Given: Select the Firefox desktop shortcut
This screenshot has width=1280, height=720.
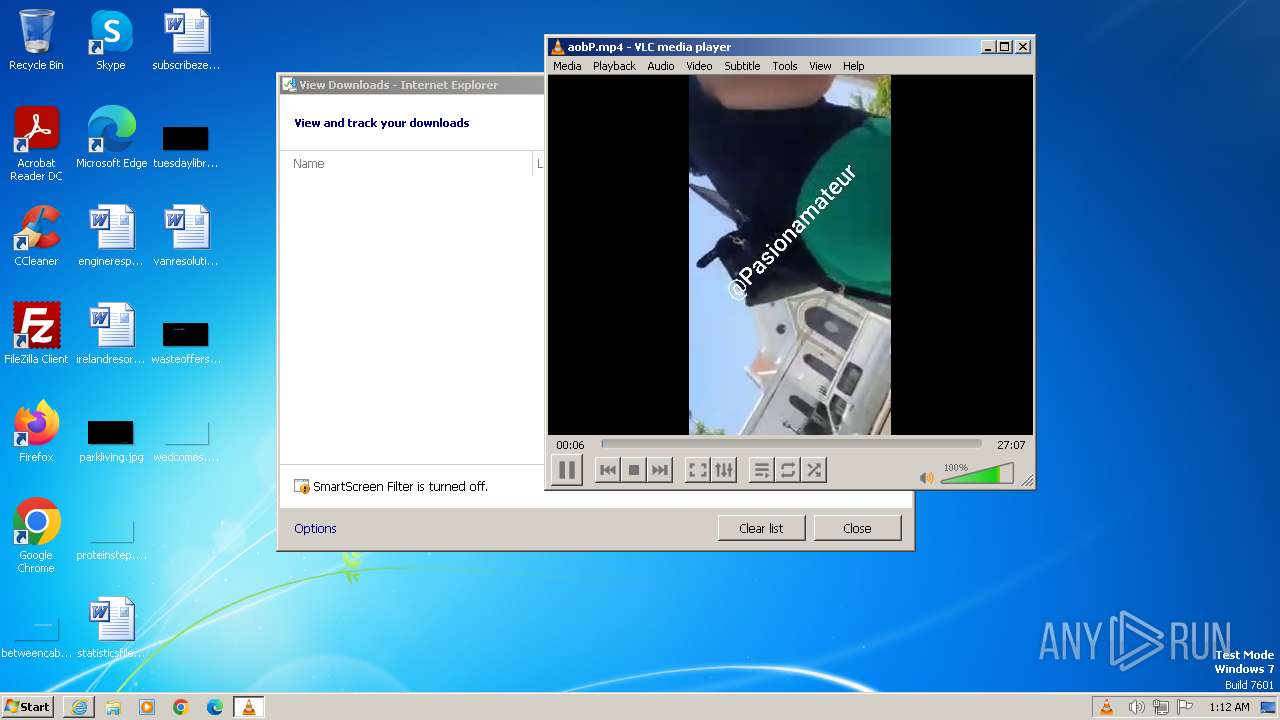Looking at the screenshot, I should point(36,433).
